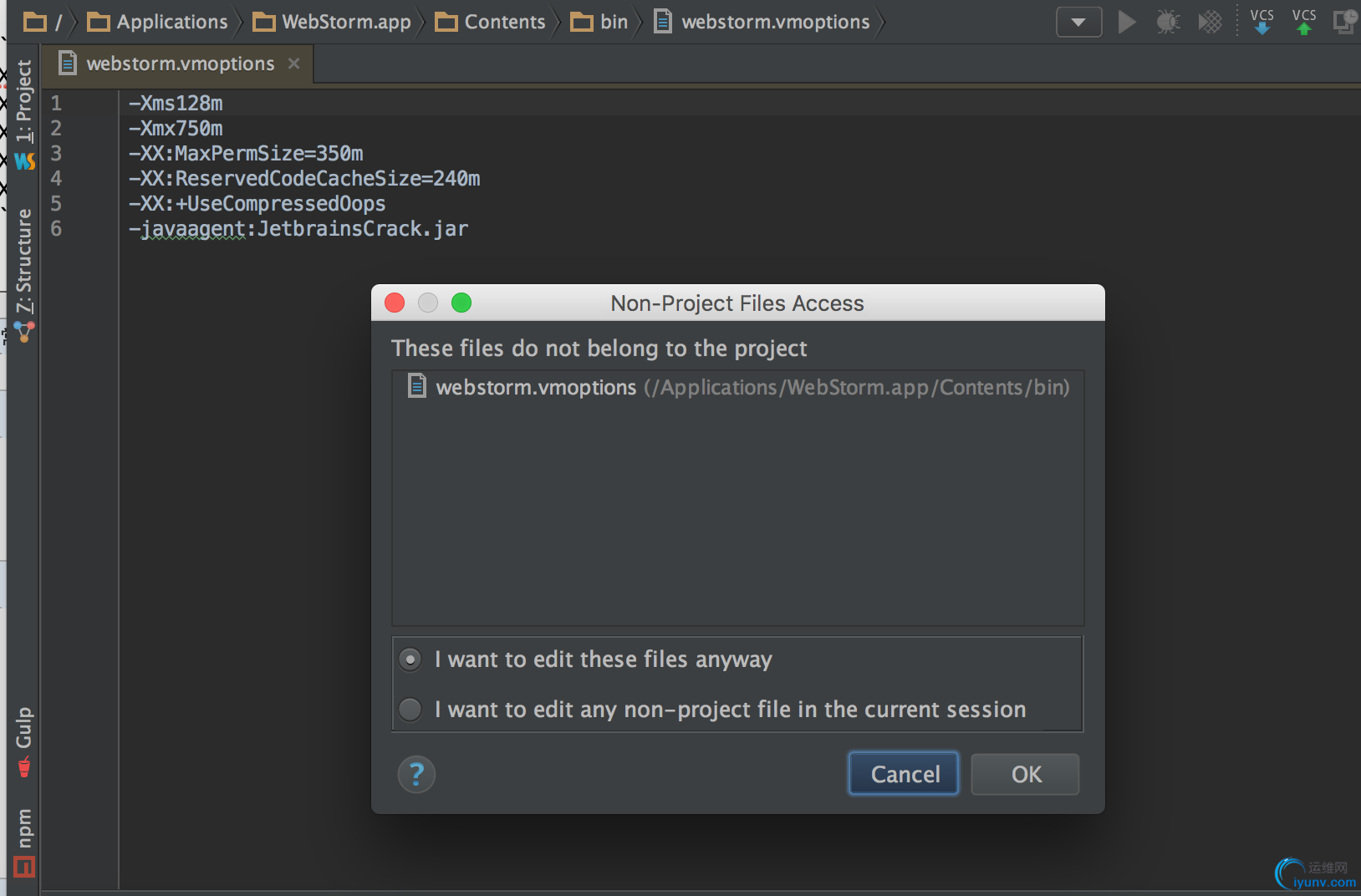Select edit any non-project file in session
This screenshot has height=896, width=1361.
pyautogui.click(x=712, y=710)
